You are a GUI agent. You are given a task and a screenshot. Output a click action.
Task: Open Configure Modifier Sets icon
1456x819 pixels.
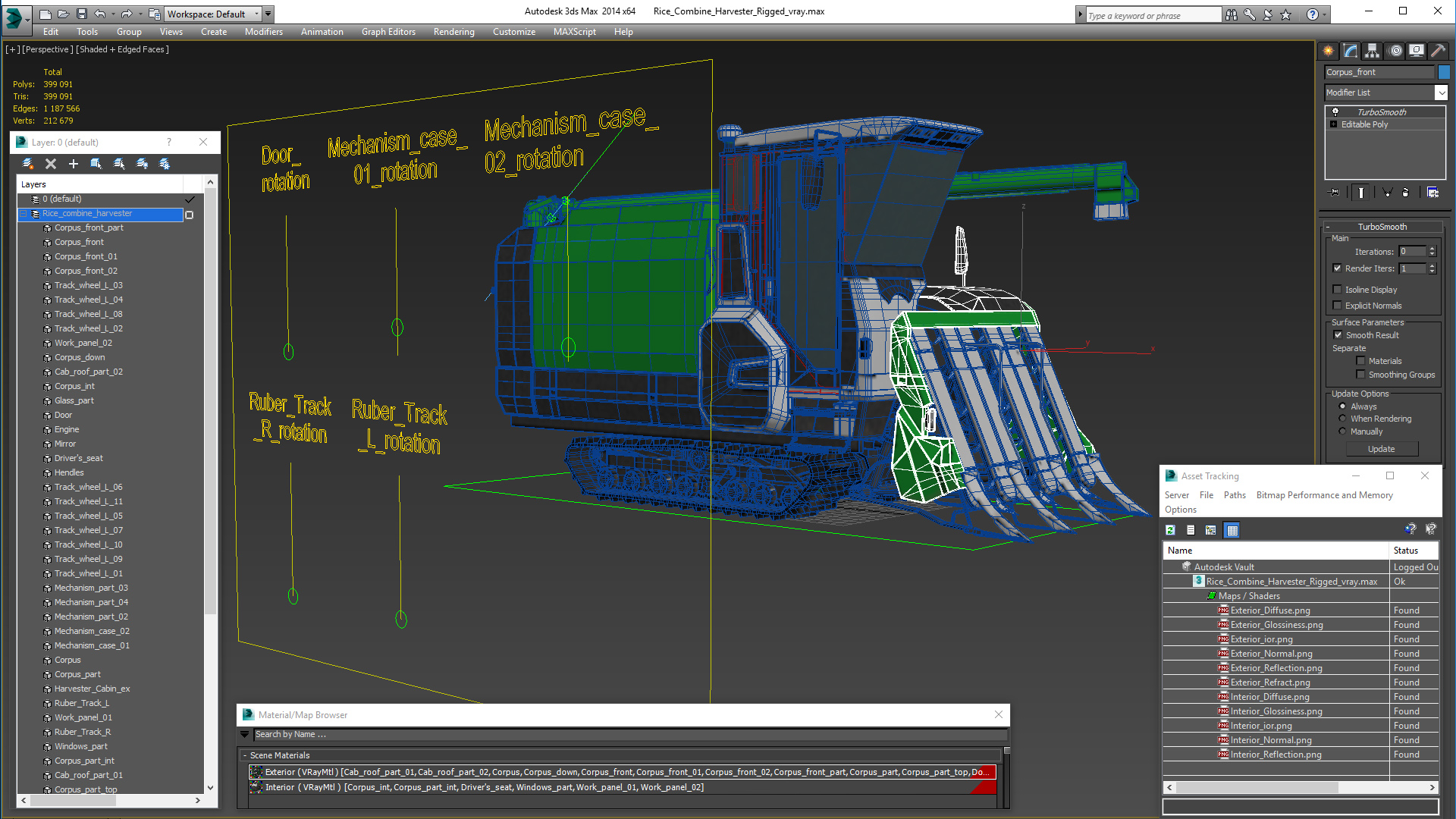tap(1432, 193)
